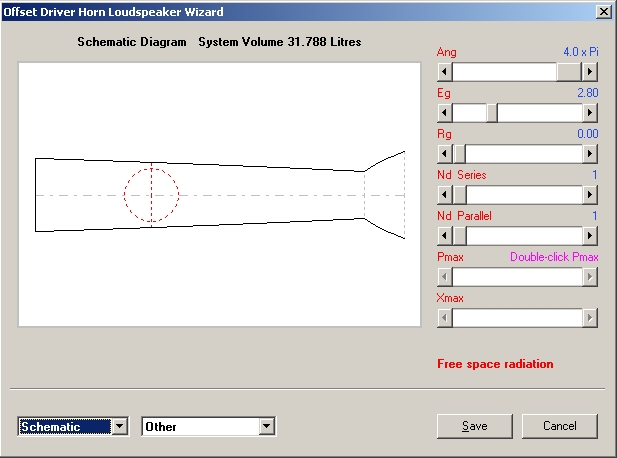Click the Ang slider right arrow
This screenshot has width=617, height=458.
pos(589,72)
